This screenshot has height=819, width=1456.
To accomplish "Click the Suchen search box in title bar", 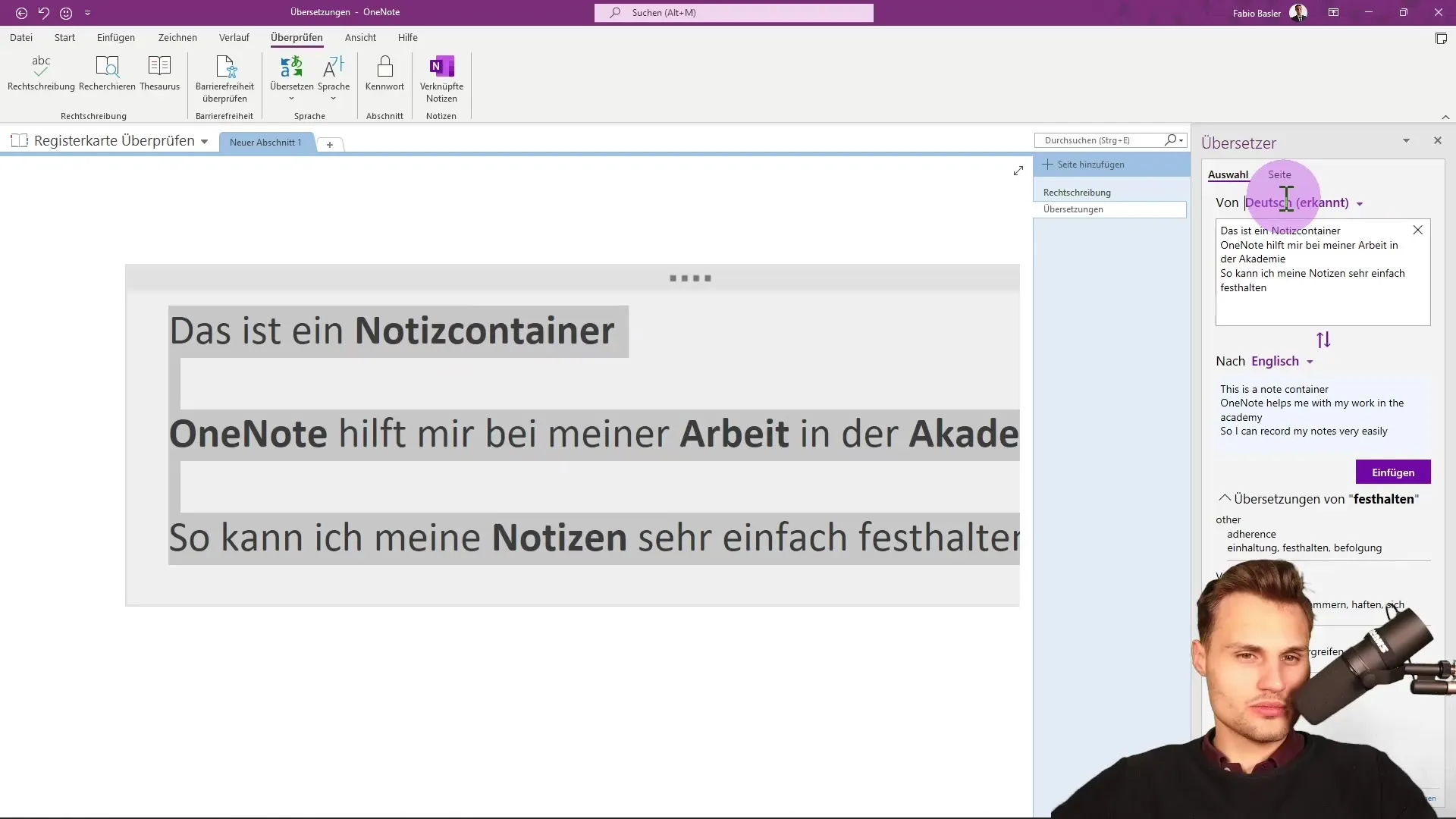I will tap(734, 13).
